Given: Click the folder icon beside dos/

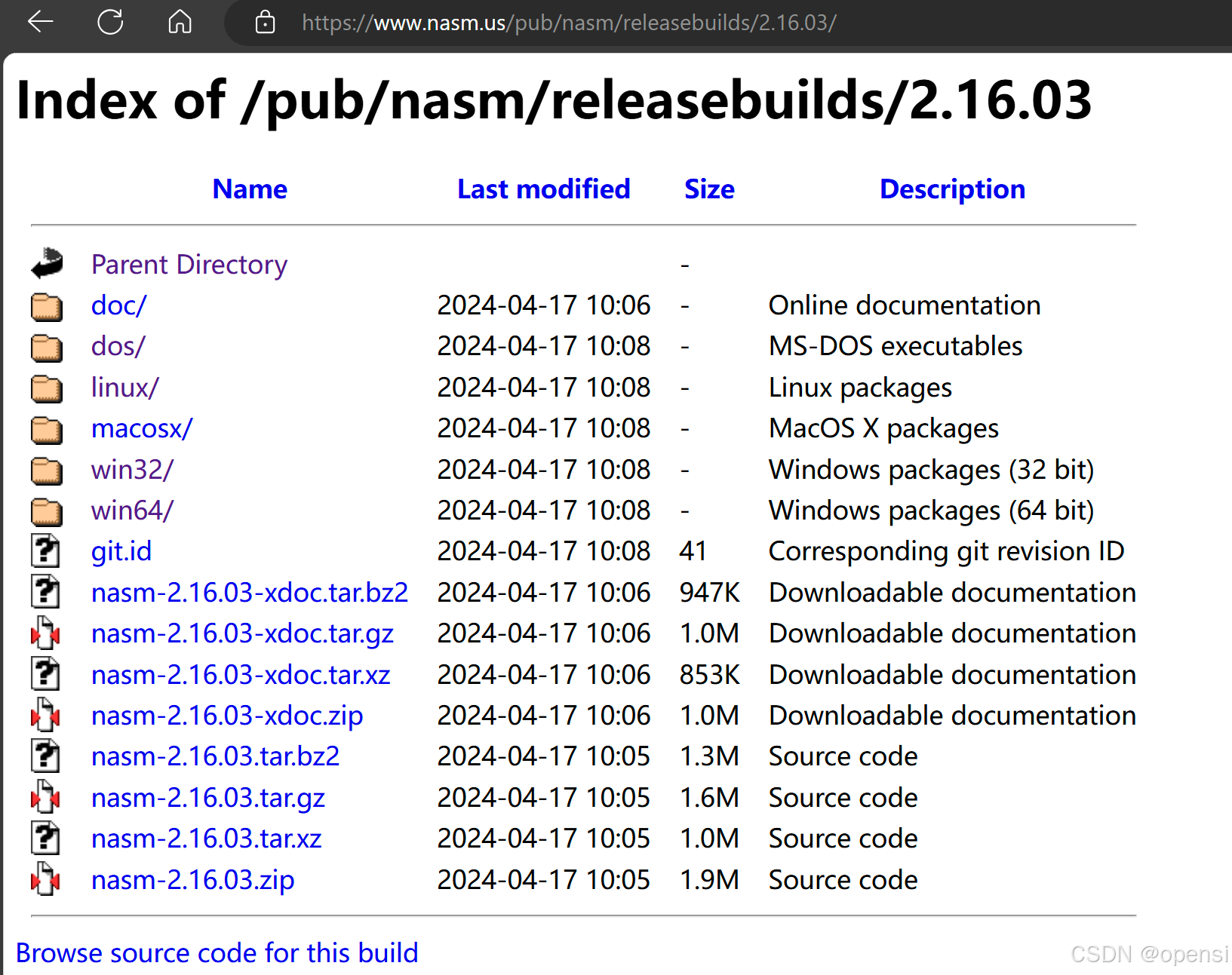Looking at the screenshot, I should point(47,347).
